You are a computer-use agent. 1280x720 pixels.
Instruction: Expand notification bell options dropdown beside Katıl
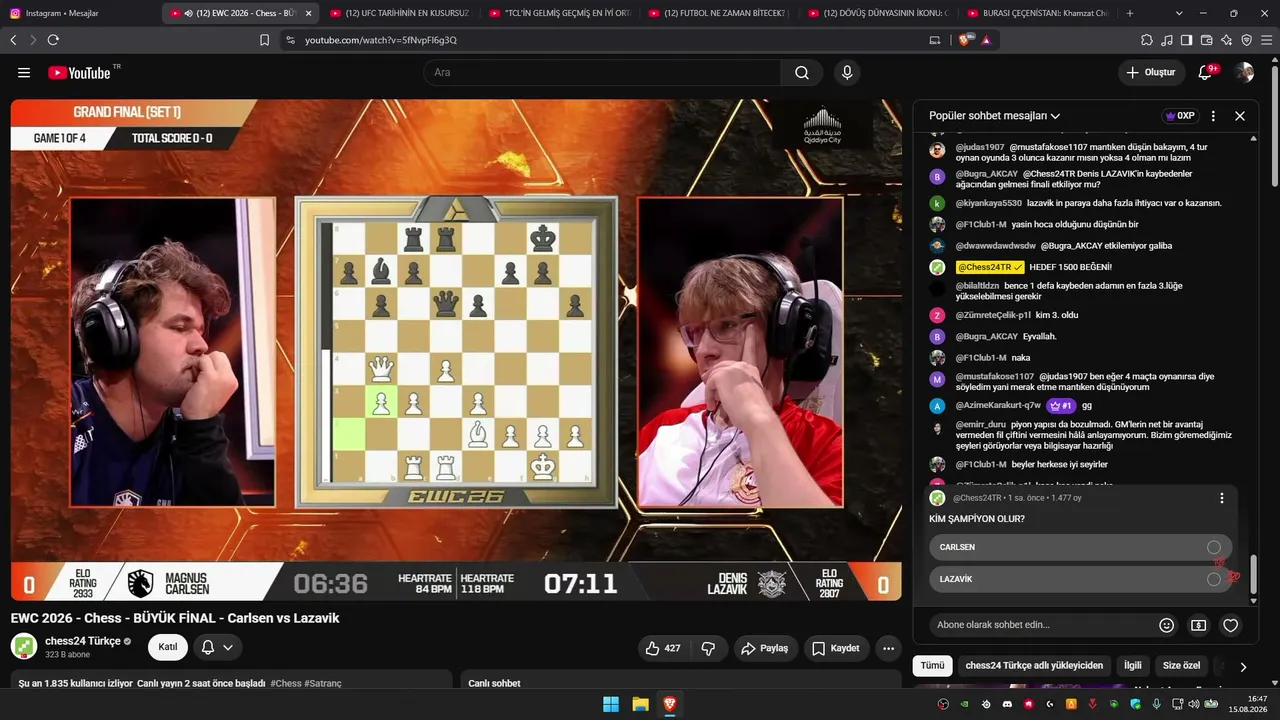(228, 647)
